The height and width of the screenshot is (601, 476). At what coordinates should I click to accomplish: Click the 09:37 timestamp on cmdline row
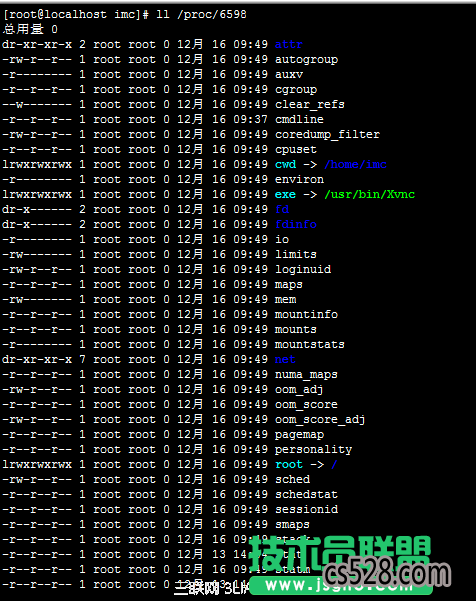point(250,119)
